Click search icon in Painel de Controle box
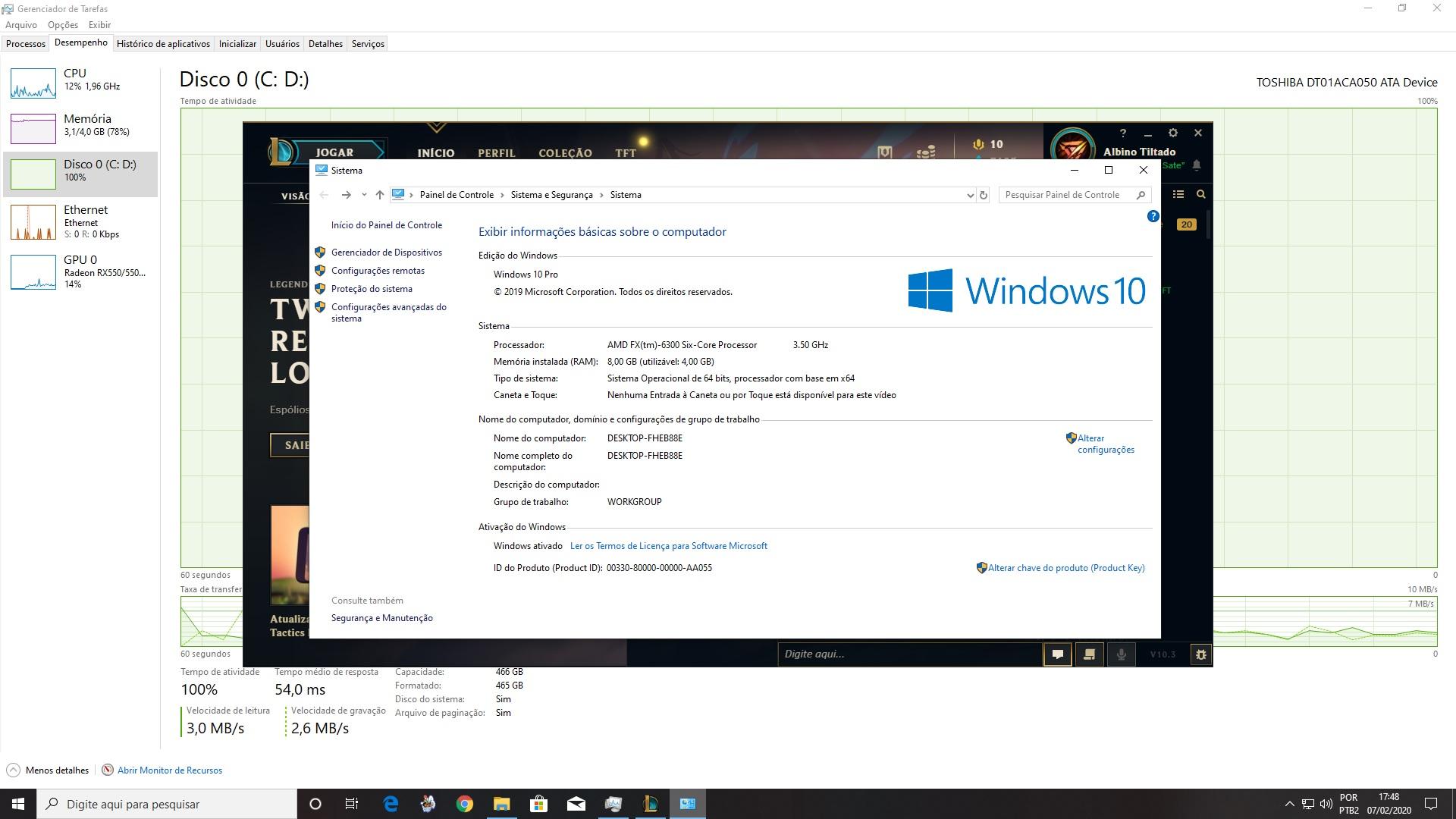Screen dimensions: 1456x819 click(x=1141, y=195)
